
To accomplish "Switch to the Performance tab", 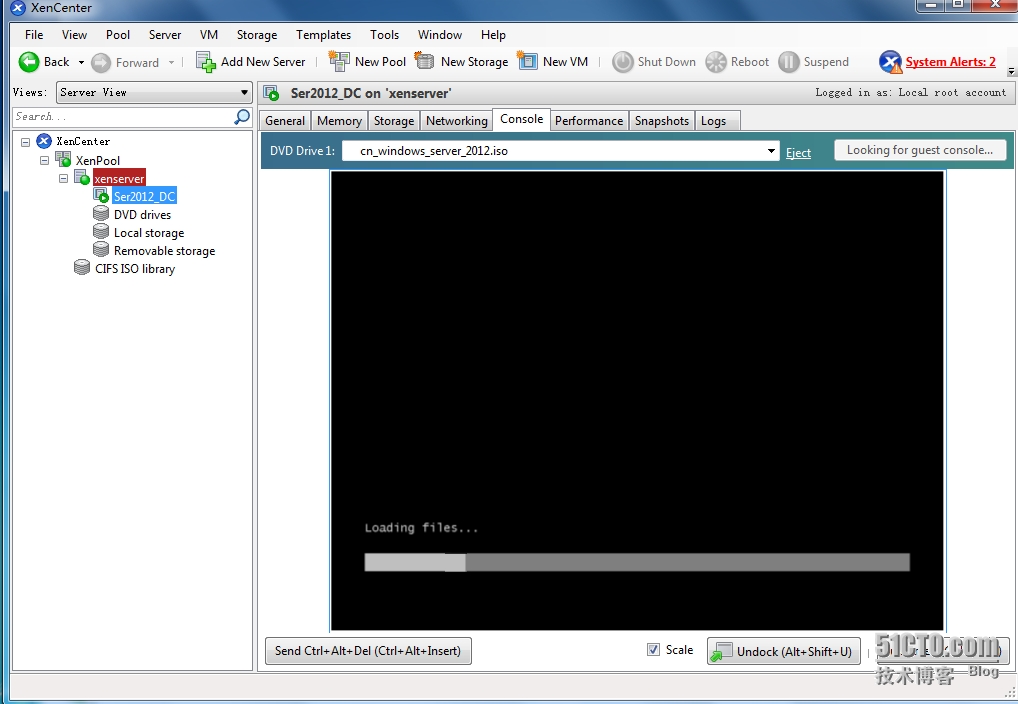I will [x=589, y=121].
